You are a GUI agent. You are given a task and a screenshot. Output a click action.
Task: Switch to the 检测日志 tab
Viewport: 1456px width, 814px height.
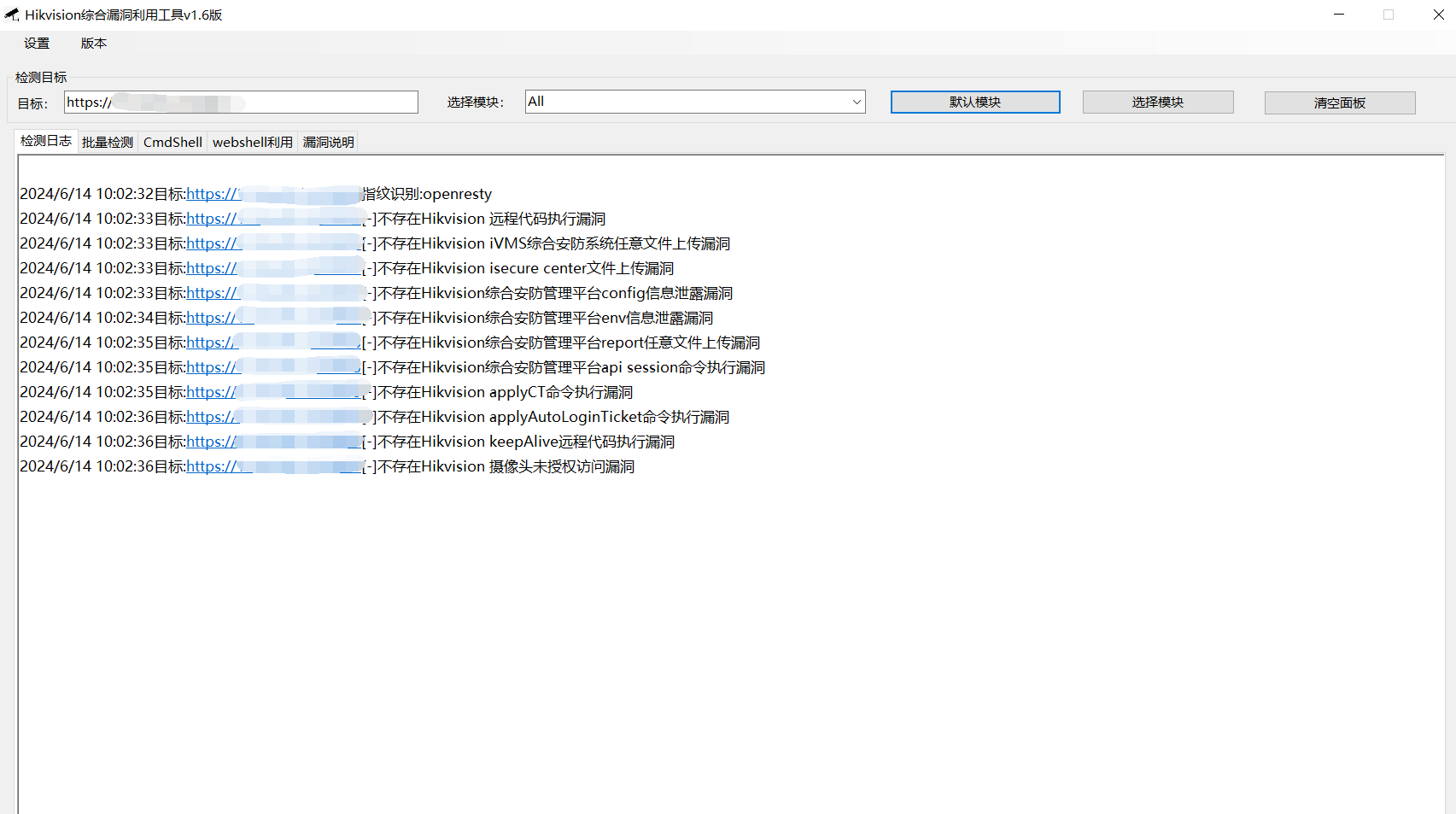(x=46, y=141)
